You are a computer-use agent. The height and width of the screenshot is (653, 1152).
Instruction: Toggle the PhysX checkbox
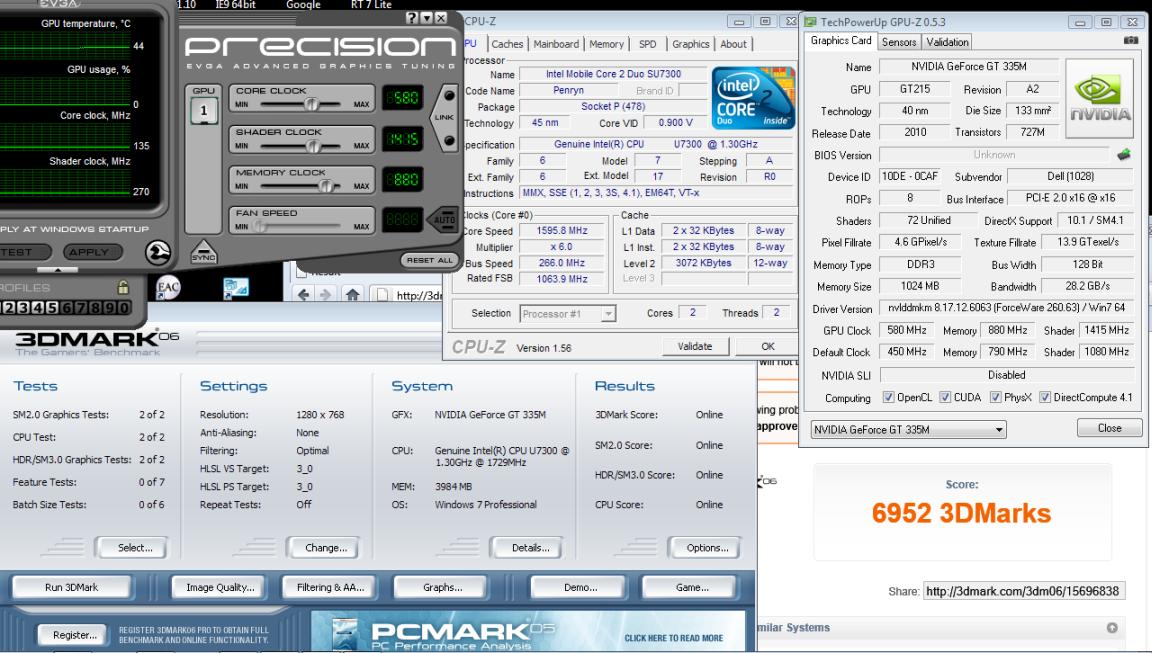(x=996, y=397)
